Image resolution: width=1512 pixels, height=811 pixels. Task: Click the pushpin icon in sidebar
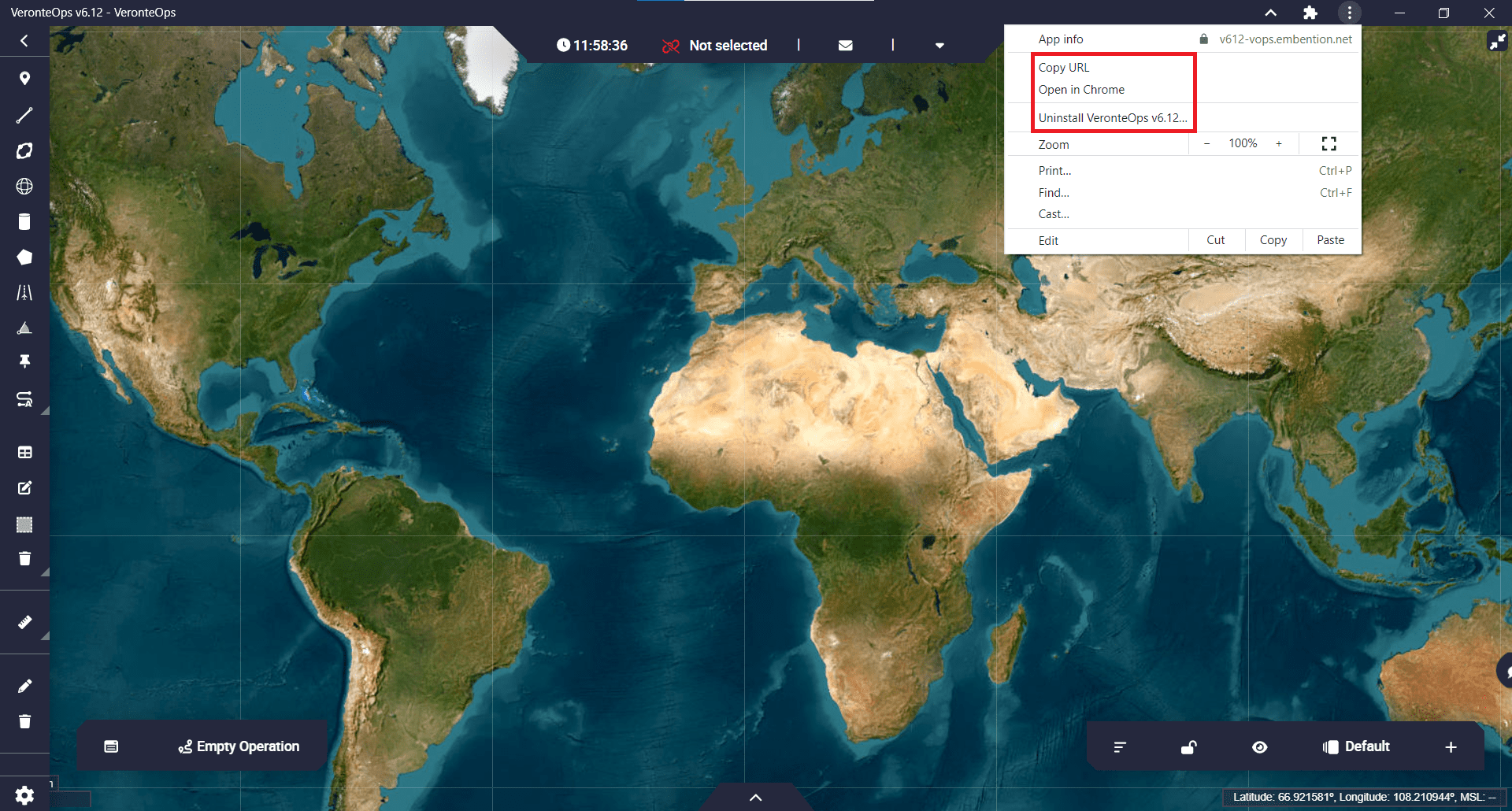pos(24,361)
